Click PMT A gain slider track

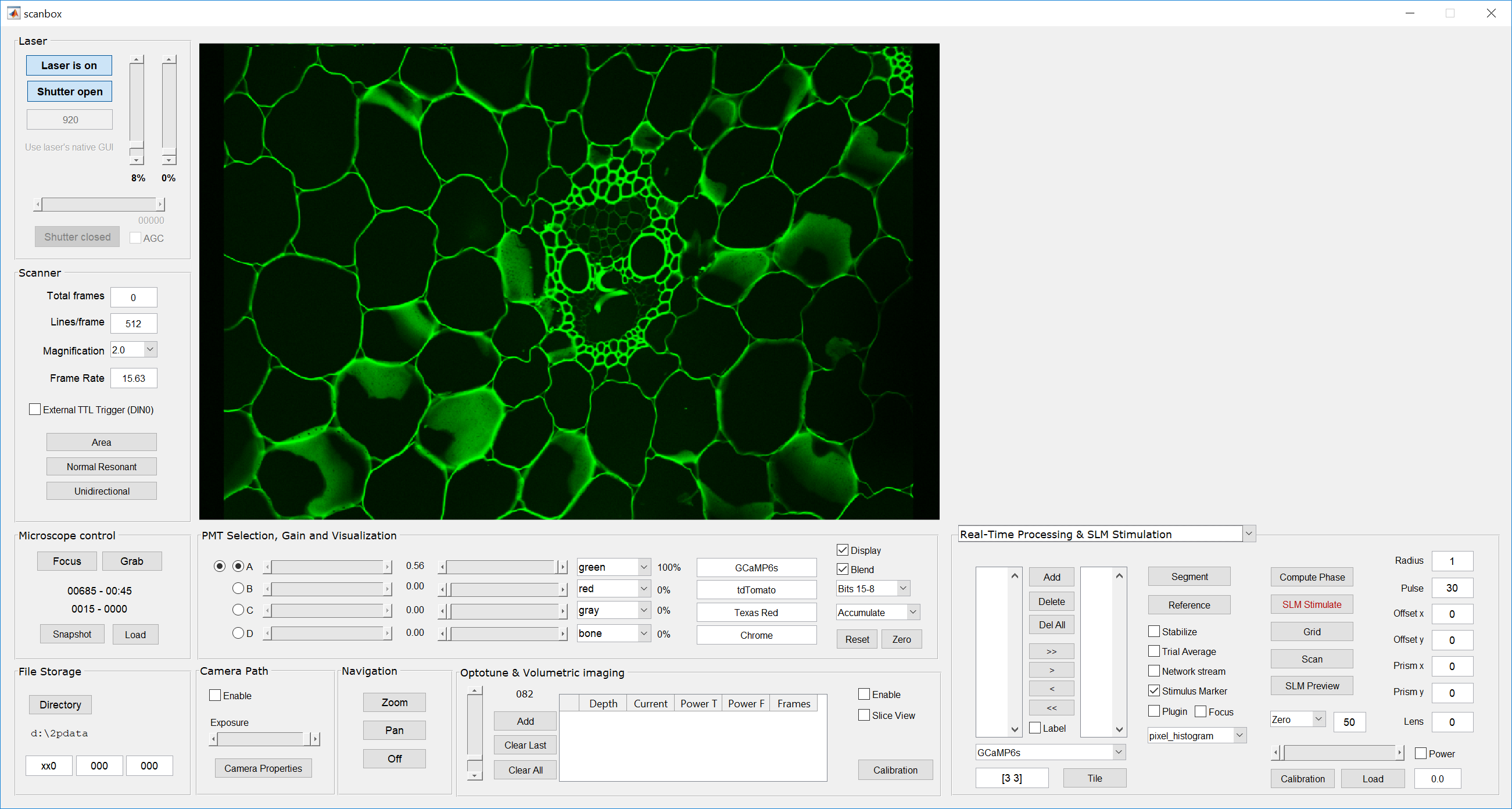(327, 567)
